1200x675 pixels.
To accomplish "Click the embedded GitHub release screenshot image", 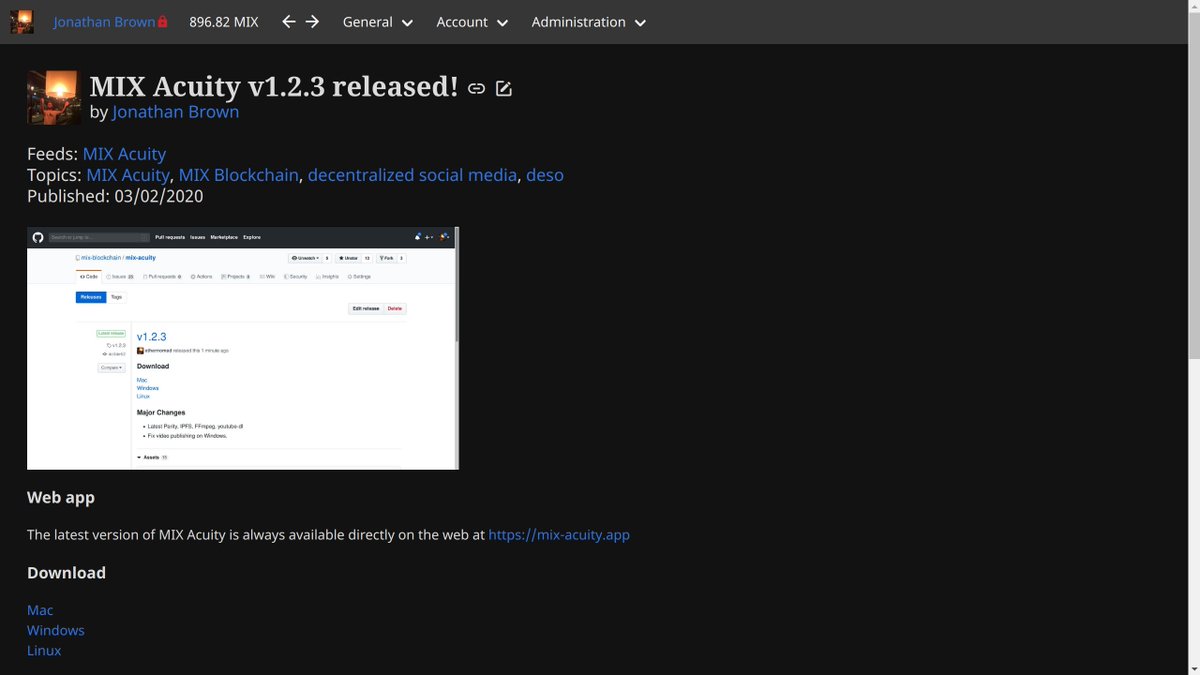I will coord(243,348).
